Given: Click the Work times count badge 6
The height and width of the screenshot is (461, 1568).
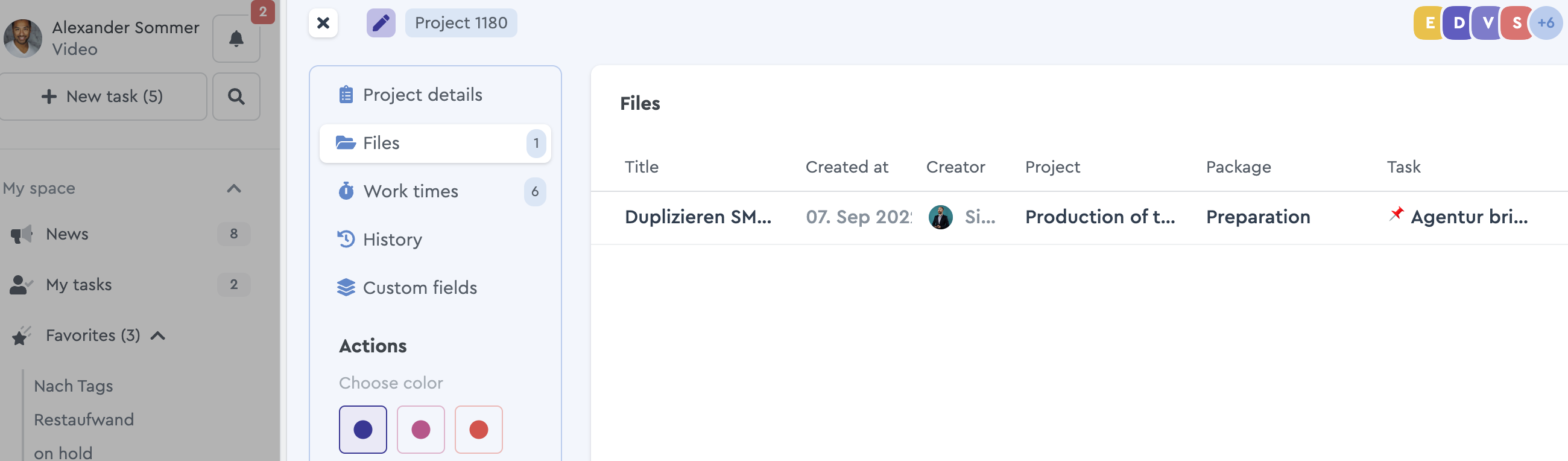Looking at the screenshot, I should pos(534,191).
